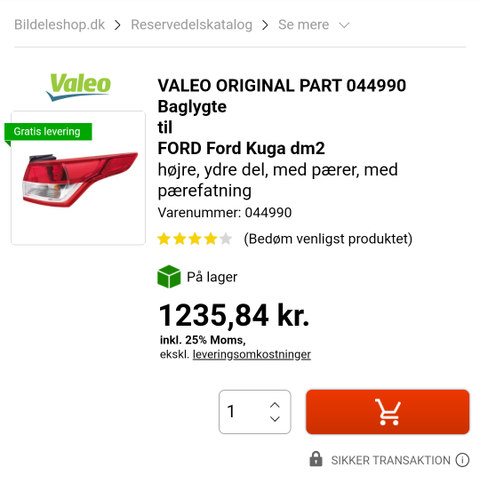Click Bedøm venligst produktet review link
Image resolution: width=480 pixels, height=480 pixels.
pos(328,239)
